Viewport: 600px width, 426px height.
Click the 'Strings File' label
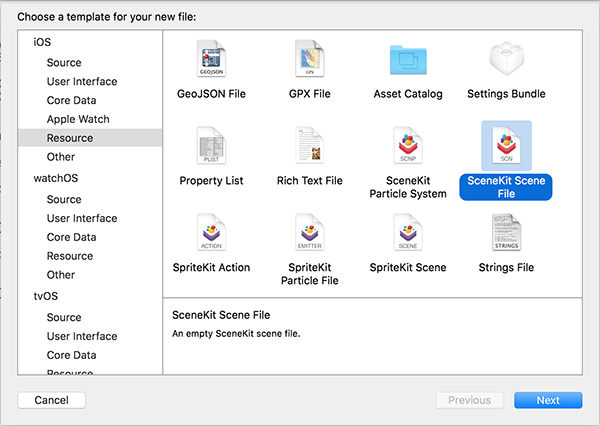pyautogui.click(x=506, y=267)
